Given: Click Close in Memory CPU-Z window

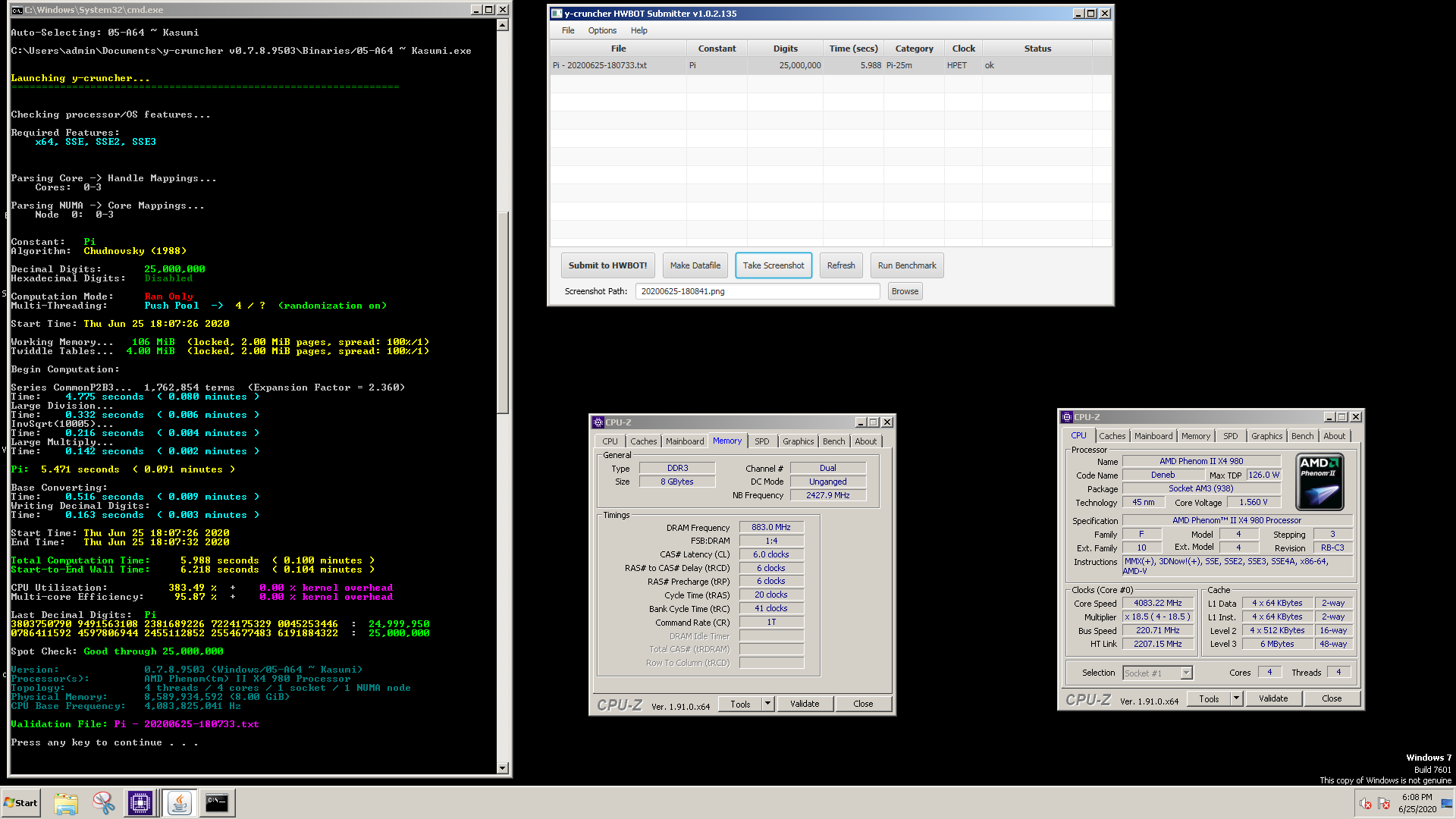Looking at the screenshot, I should click(863, 704).
